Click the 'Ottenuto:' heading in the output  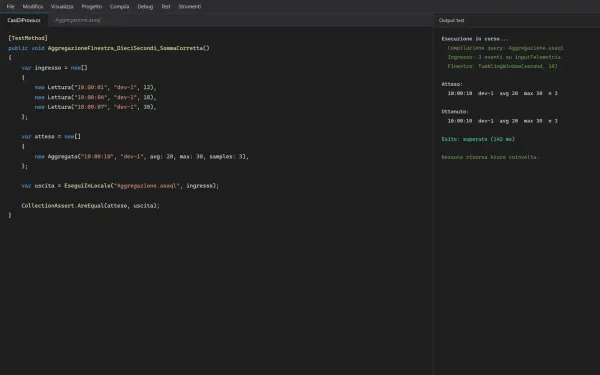[x=455, y=111]
